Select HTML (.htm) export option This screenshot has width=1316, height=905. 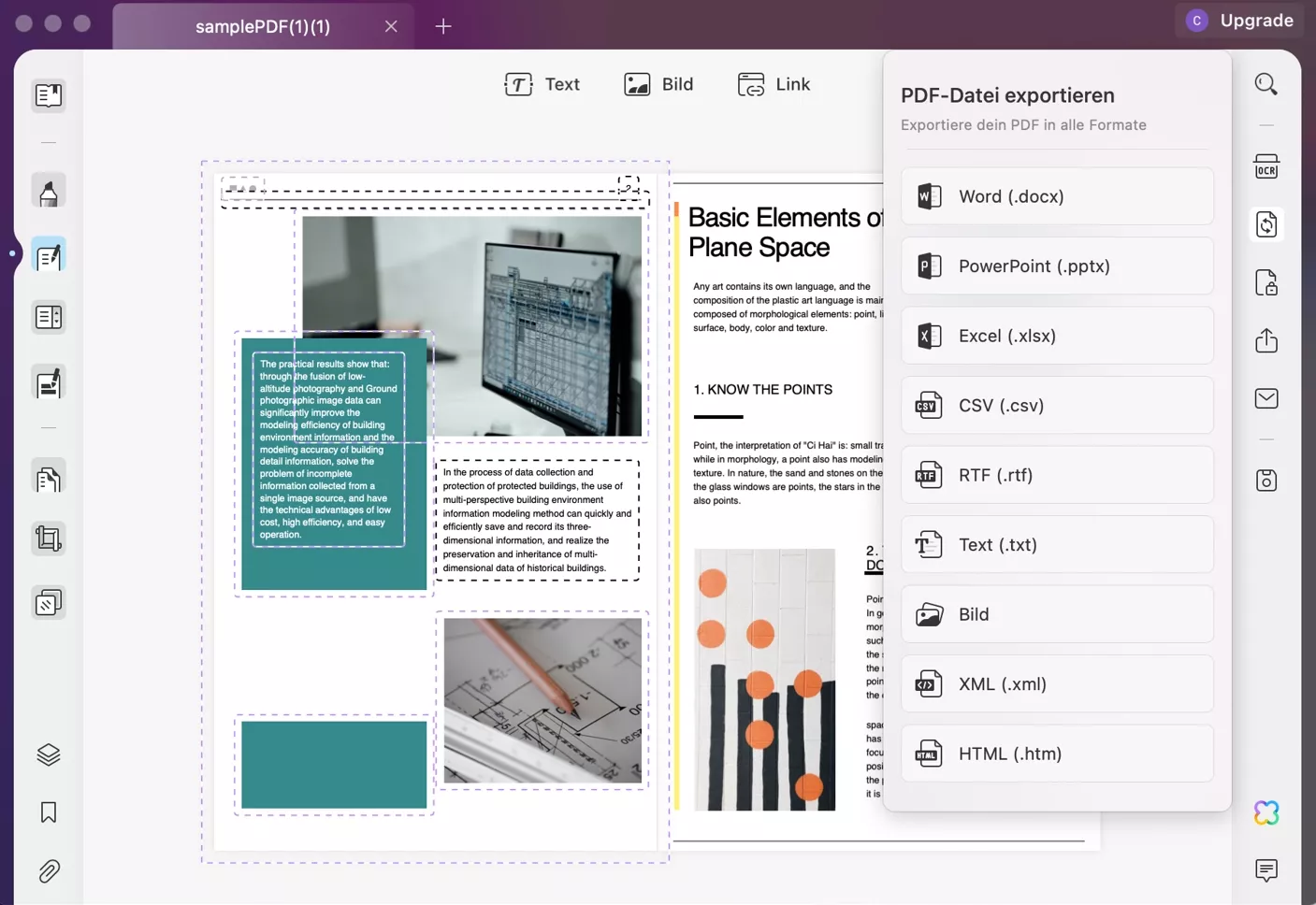click(1056, 754)
